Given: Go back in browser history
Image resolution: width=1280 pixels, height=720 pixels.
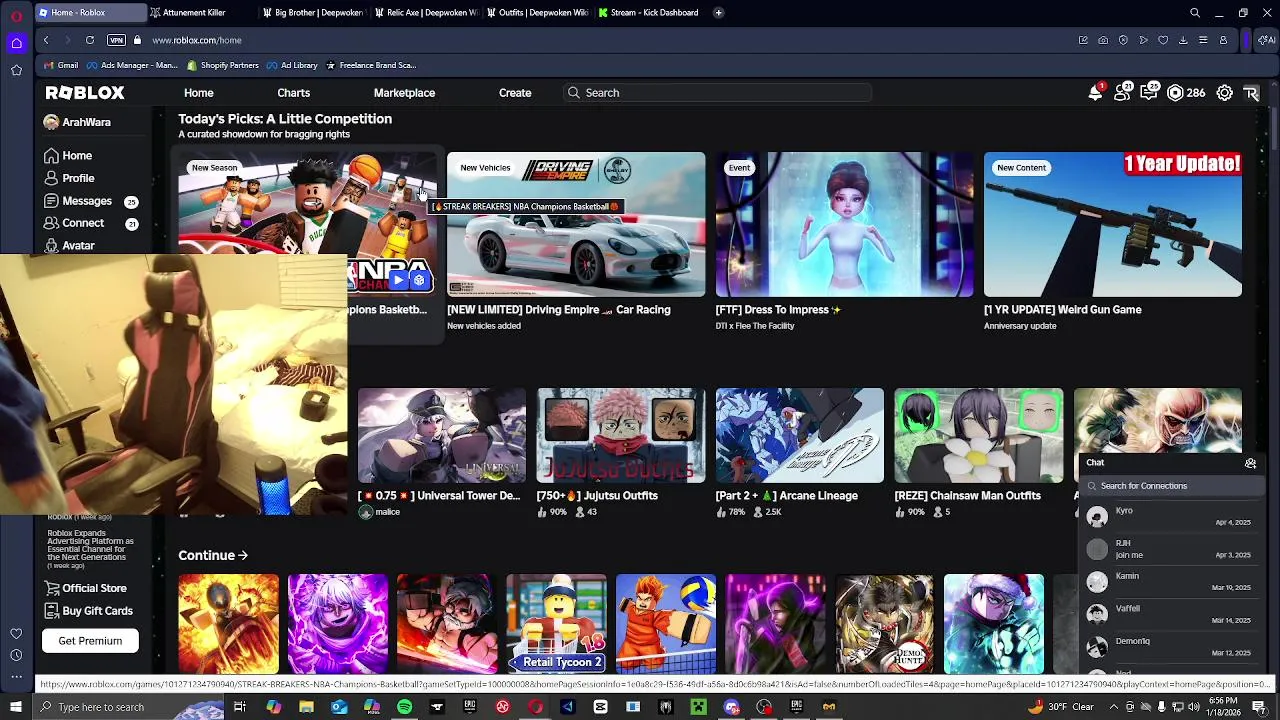Looking at the screenshot, I should pos(46,40).
